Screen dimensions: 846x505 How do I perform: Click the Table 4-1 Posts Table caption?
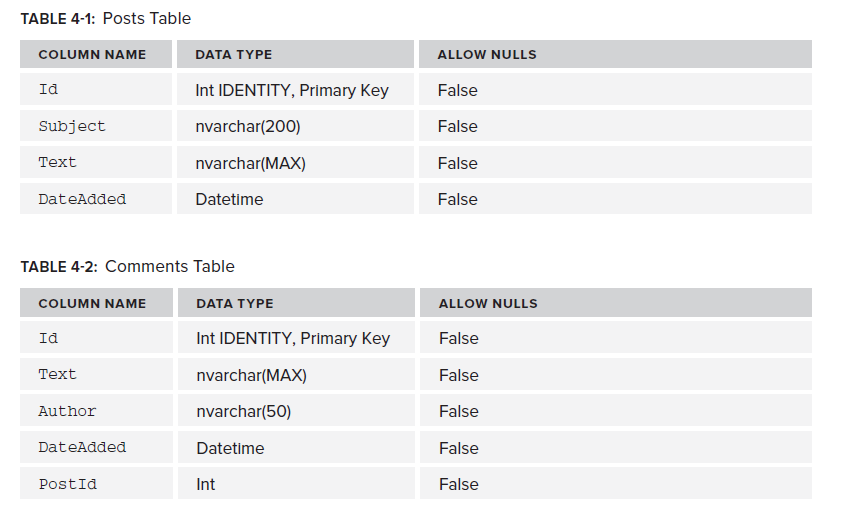106,18
